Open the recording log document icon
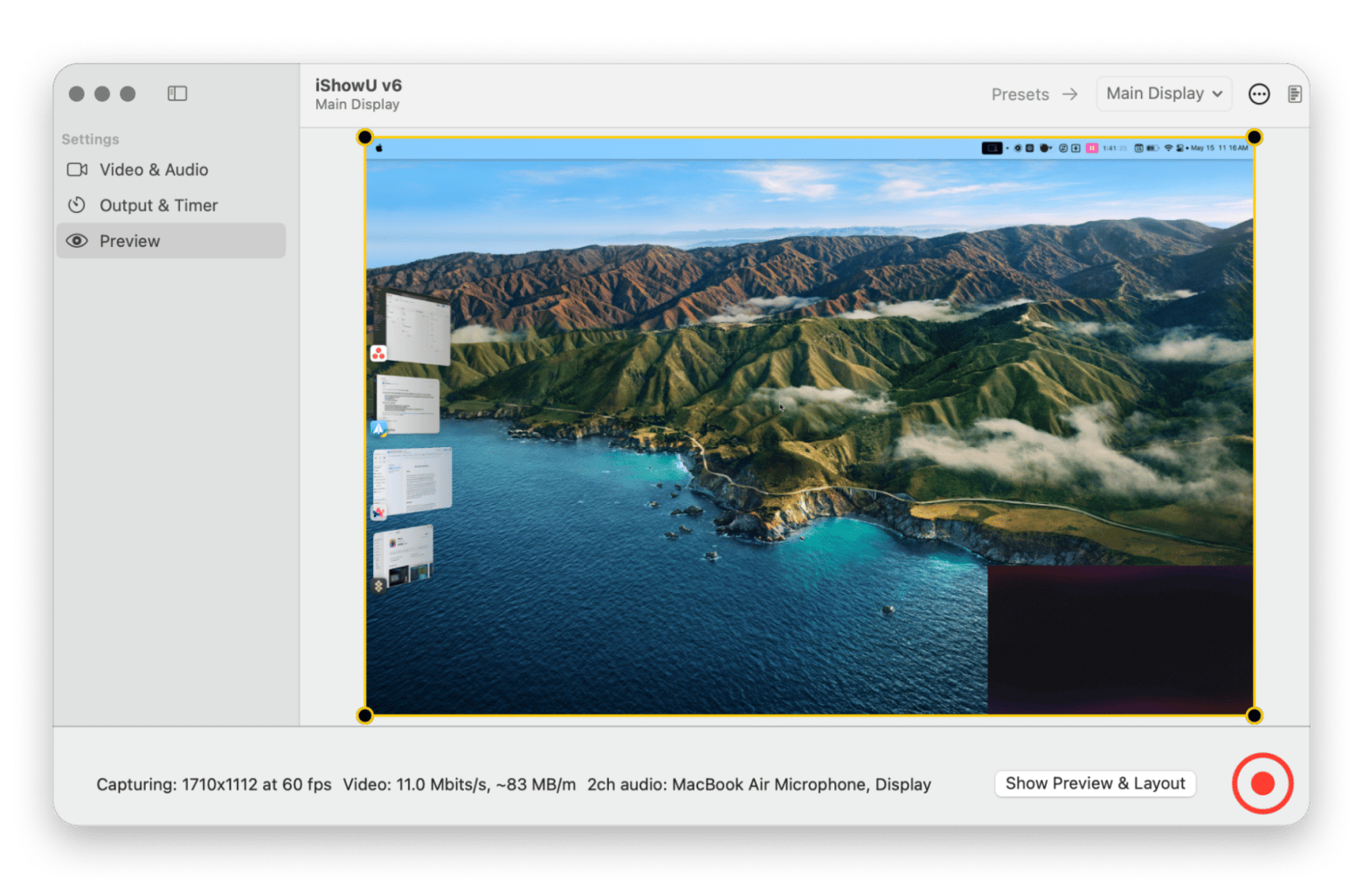This screenshot has width=1363, height=896. [1296, 93]
